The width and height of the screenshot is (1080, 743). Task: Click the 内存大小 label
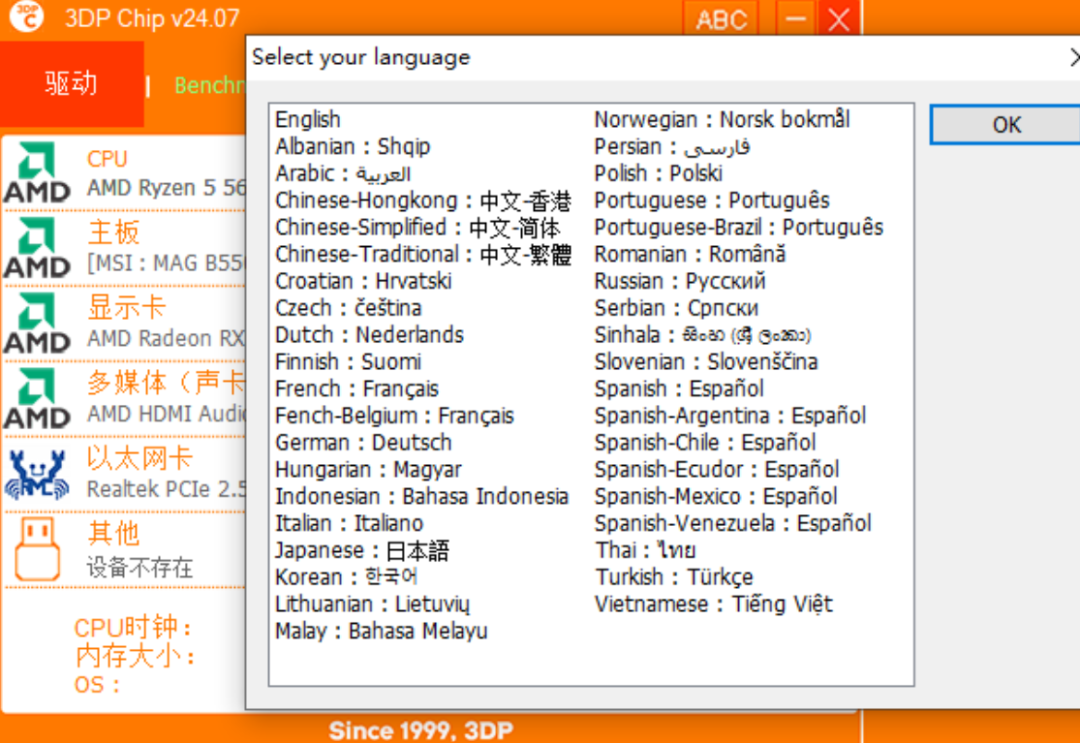click(134, 656)
